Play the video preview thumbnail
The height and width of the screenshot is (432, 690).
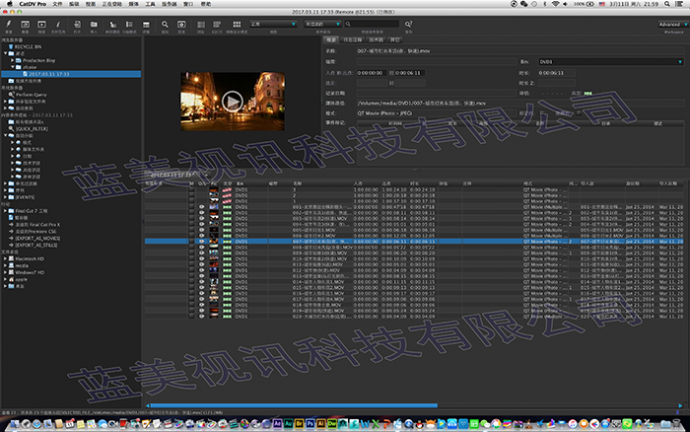(232, 101)
